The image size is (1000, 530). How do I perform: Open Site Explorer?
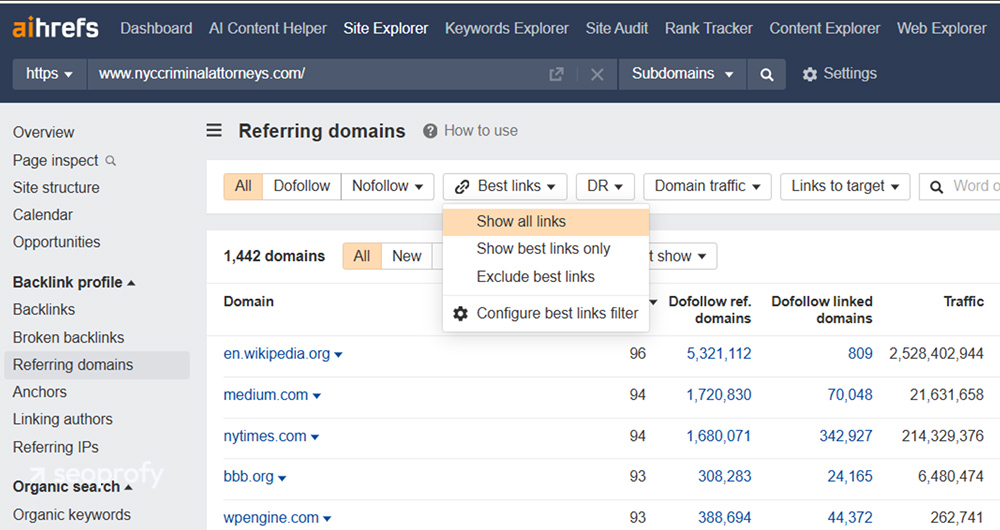(386, 28)
